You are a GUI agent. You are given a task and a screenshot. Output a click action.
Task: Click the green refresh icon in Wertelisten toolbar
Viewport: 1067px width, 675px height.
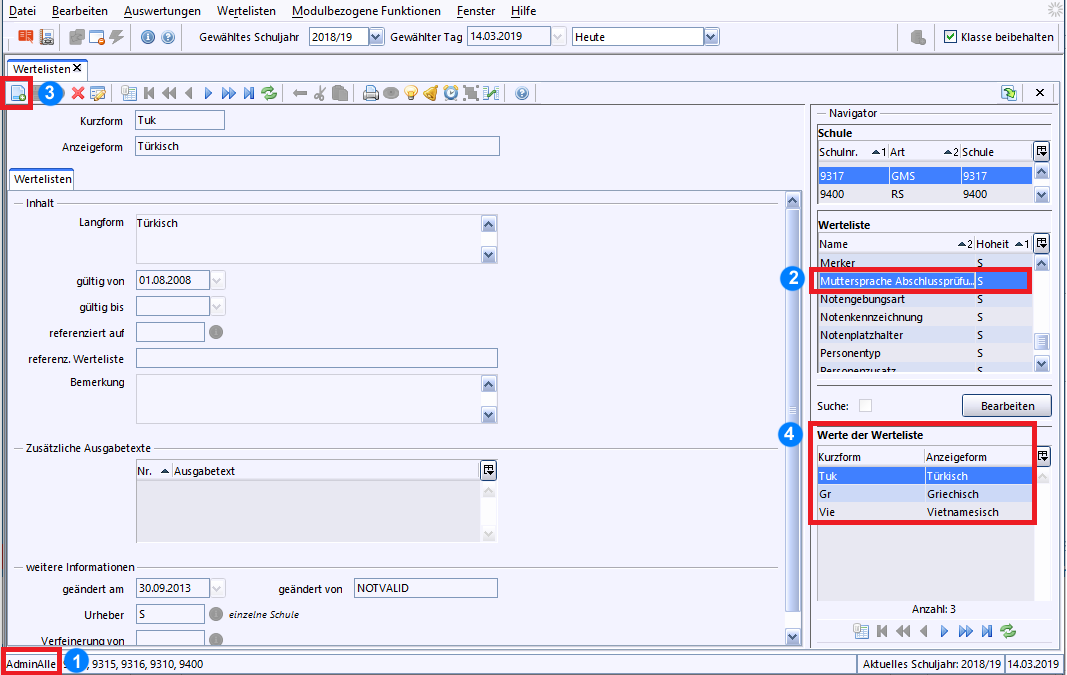(269, 93)
